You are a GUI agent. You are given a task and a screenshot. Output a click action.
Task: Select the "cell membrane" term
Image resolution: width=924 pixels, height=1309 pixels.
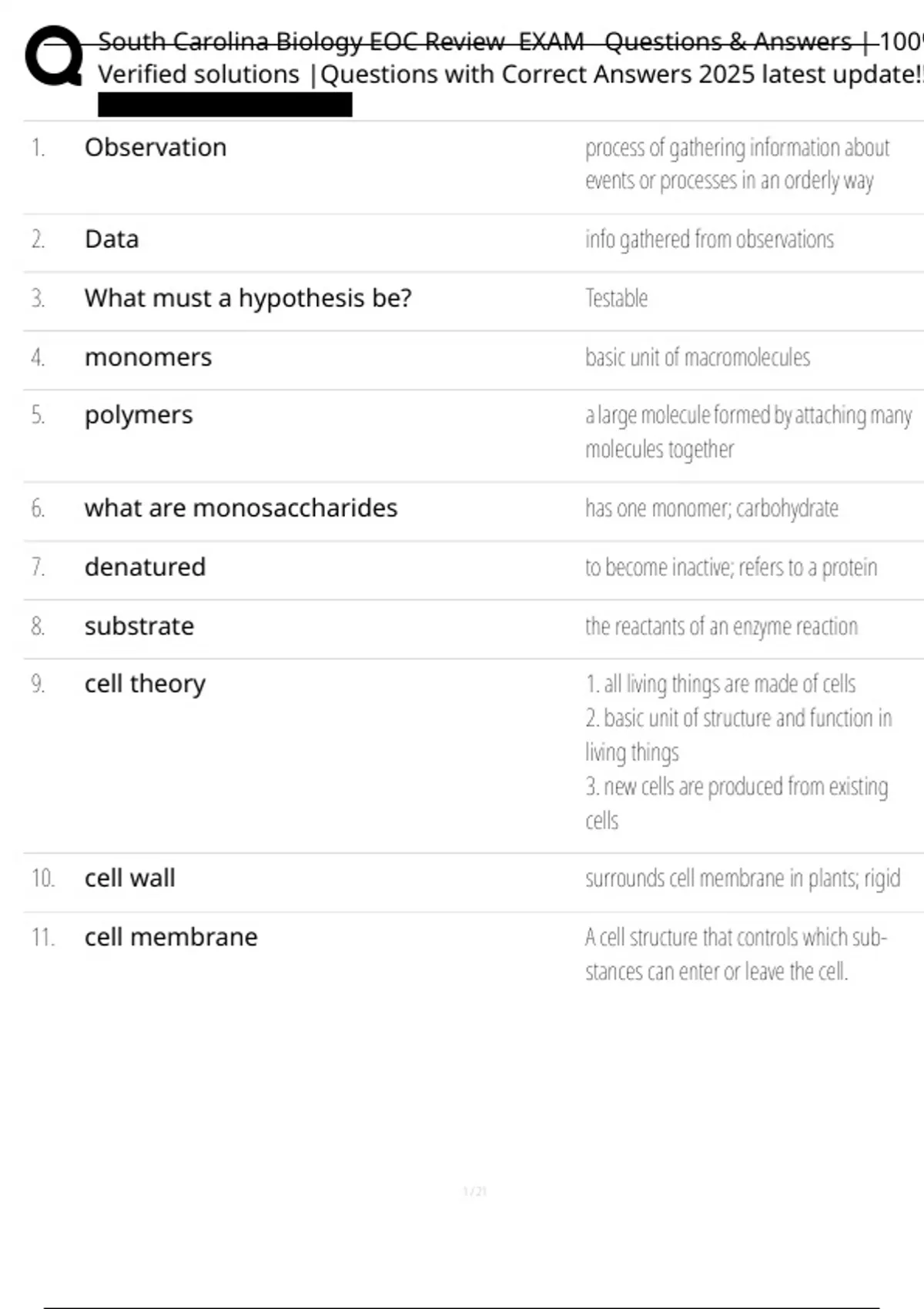(171, 937)
